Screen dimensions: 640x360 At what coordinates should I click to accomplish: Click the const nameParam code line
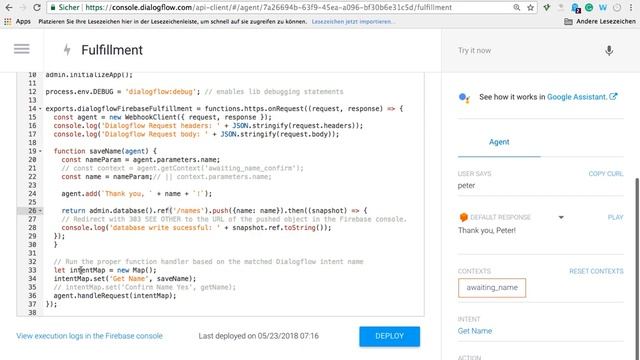[141, 160]
